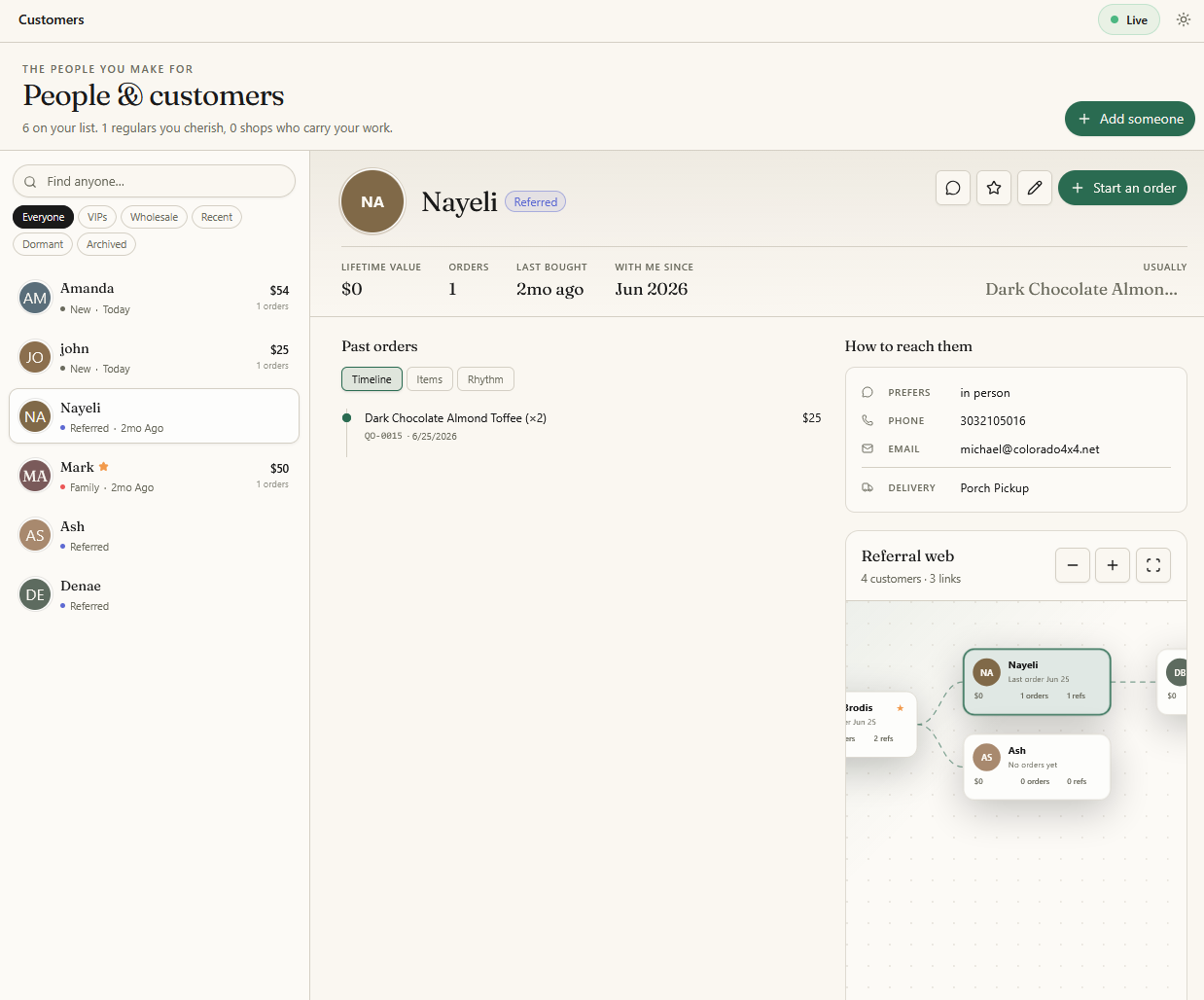
Task: Click the Live status indicator
Action: (x=1129, y=19)
